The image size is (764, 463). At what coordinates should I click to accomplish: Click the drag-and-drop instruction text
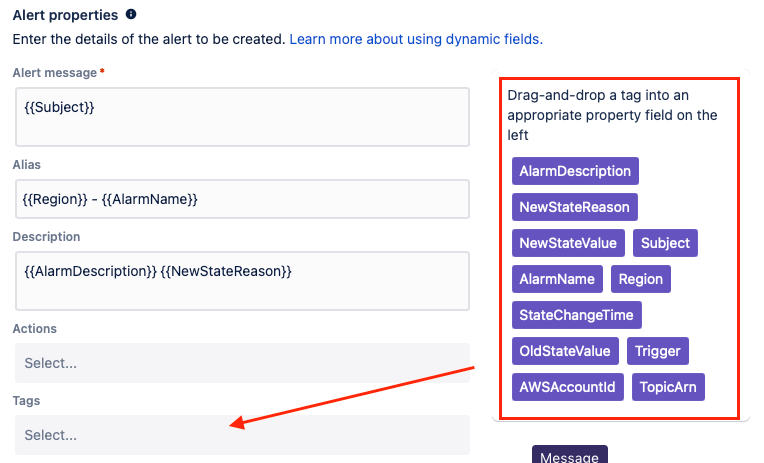point(612,115)
